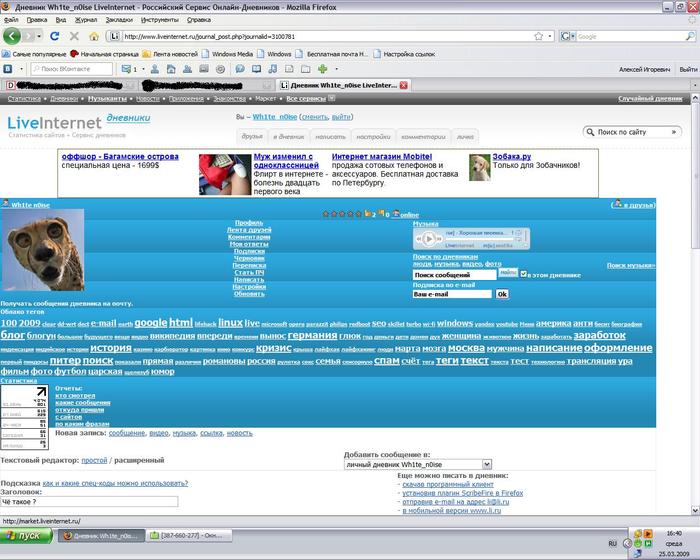
Task: Open the back/forward history dropdown arrow
Action: [39, 36]
